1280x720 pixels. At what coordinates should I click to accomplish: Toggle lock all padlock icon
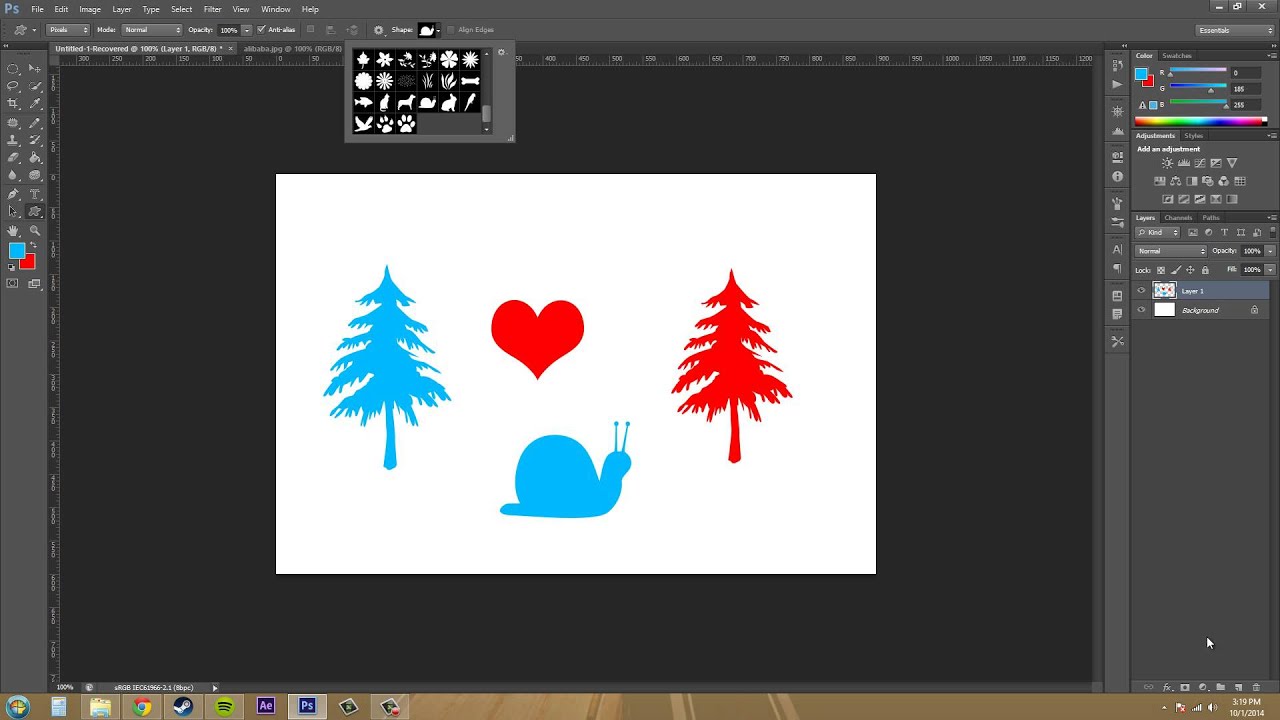pyautogui.click(x=1205, y=270)
